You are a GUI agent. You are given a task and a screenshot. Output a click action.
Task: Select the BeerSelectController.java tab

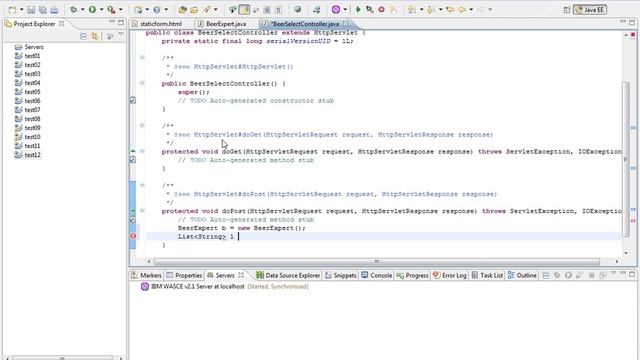(304, 24)
